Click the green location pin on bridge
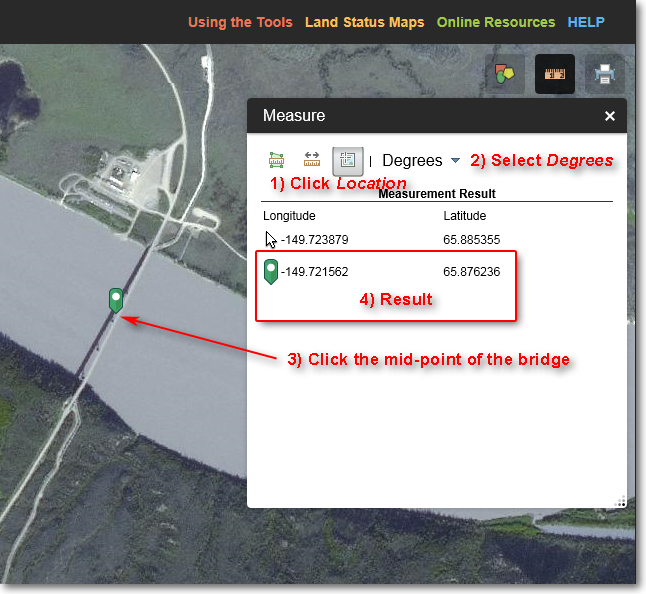 tap(116, 299)
